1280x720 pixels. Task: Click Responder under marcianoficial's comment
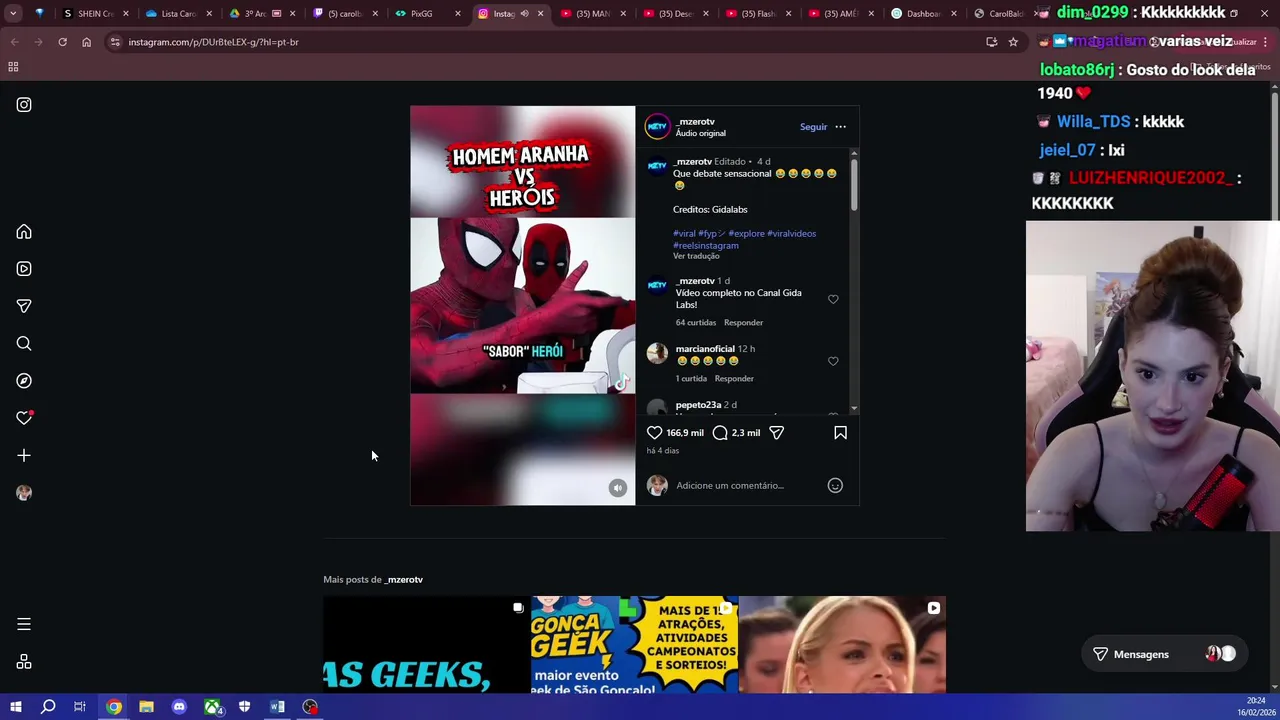tap(734, 379)
